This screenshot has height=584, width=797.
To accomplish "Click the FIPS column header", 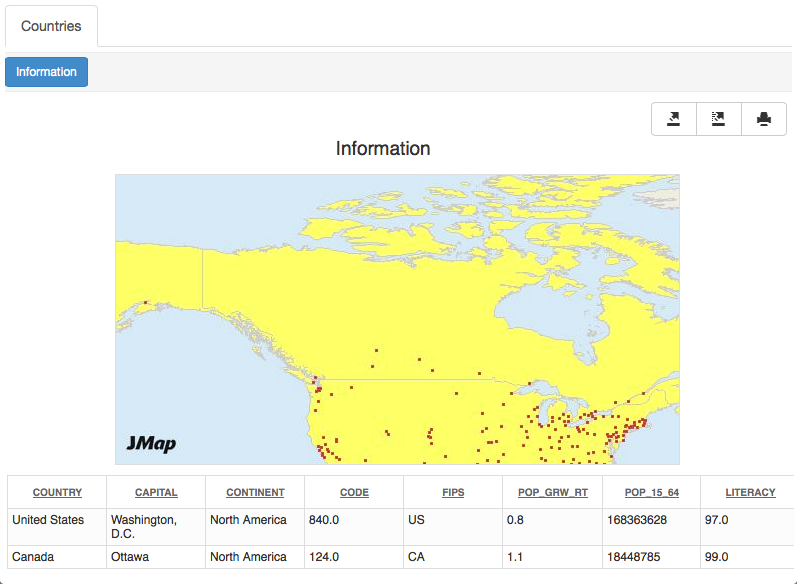I will (453, 492).
